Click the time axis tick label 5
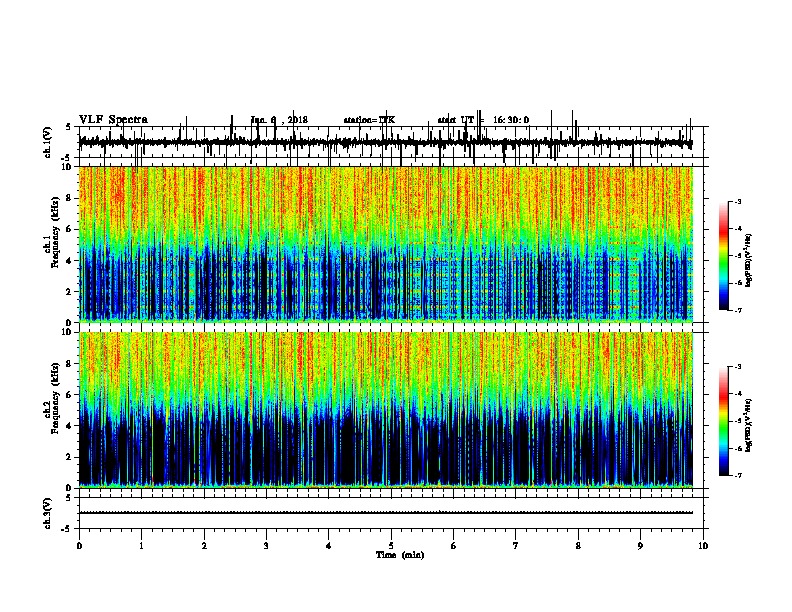This screenshot has height=612, width=792. (391, 545)
